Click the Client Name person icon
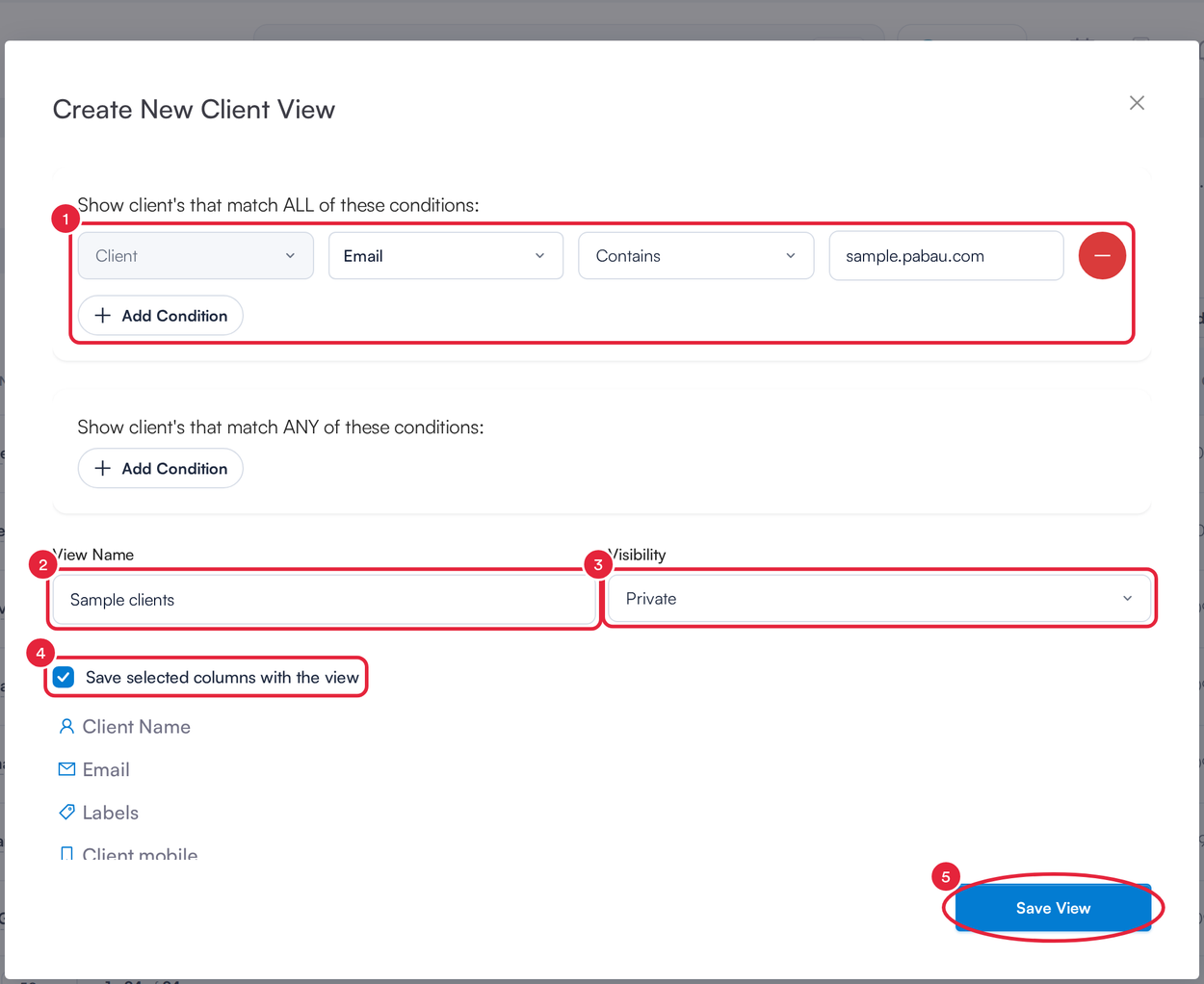The width and height of the screenshot is (1204, 984). [66, 726]
